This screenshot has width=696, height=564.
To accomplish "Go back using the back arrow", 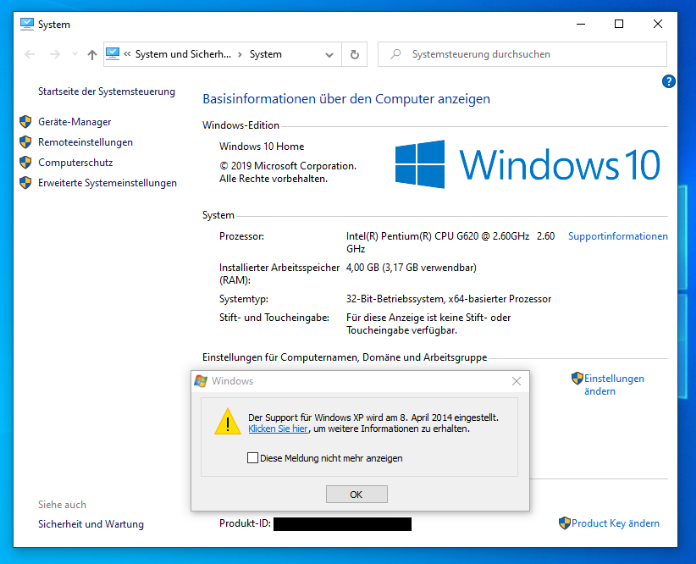I will pos(30,54).
